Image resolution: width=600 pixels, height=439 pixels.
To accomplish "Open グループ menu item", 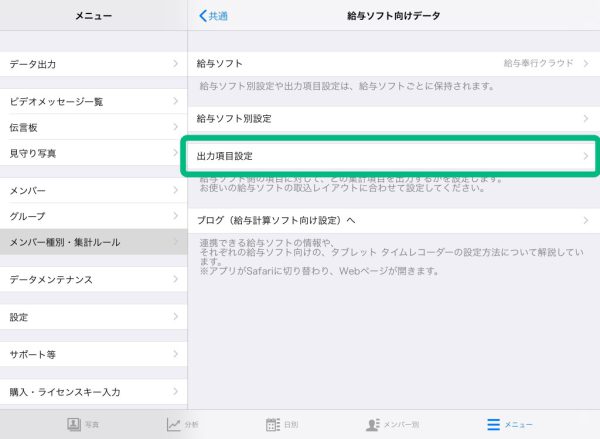I will coord(93,216).
